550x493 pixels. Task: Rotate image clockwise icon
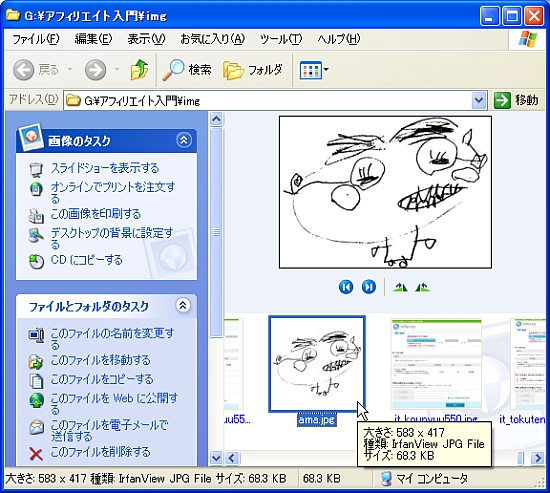pos(401,288)
